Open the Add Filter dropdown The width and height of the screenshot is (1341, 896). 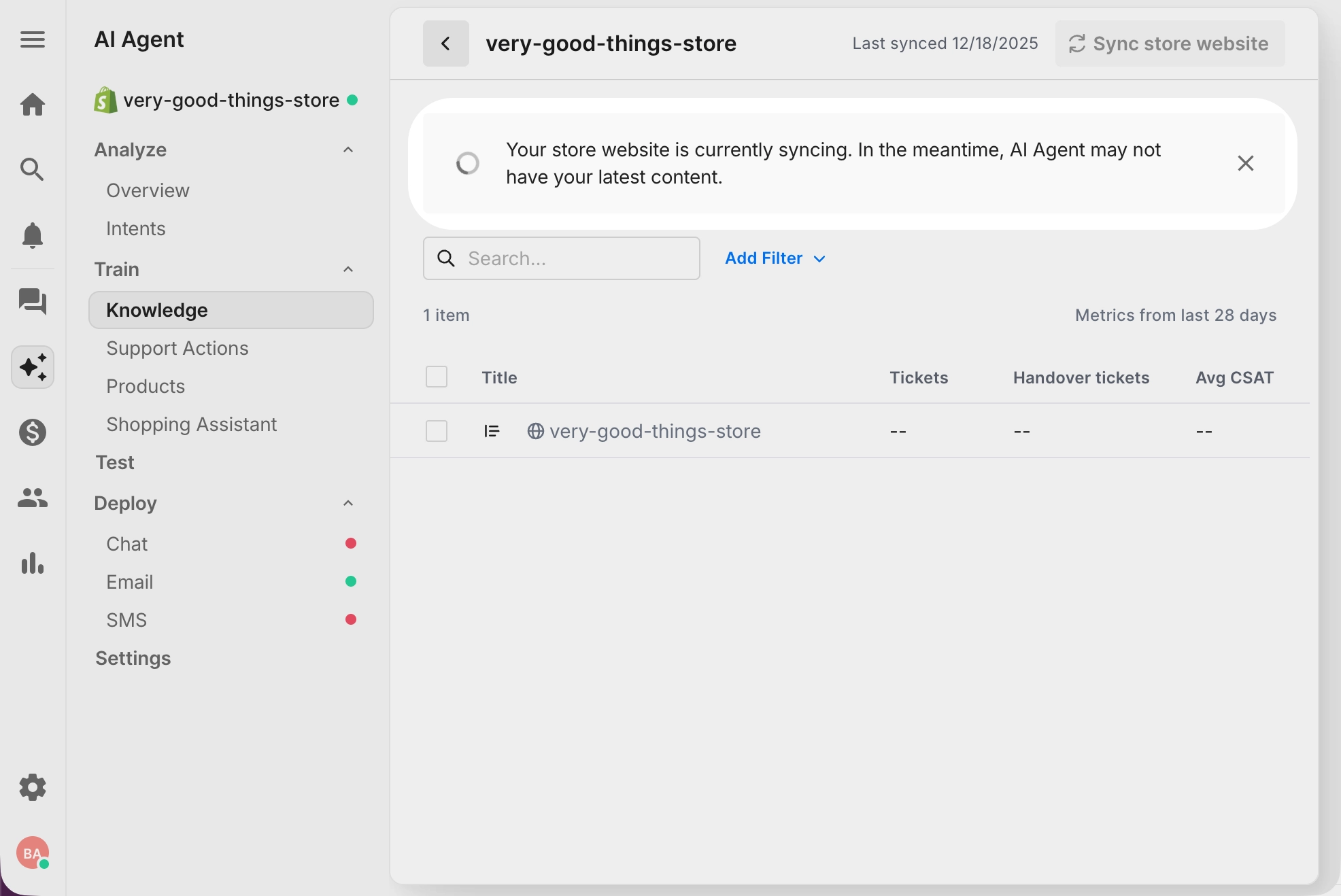775,258
